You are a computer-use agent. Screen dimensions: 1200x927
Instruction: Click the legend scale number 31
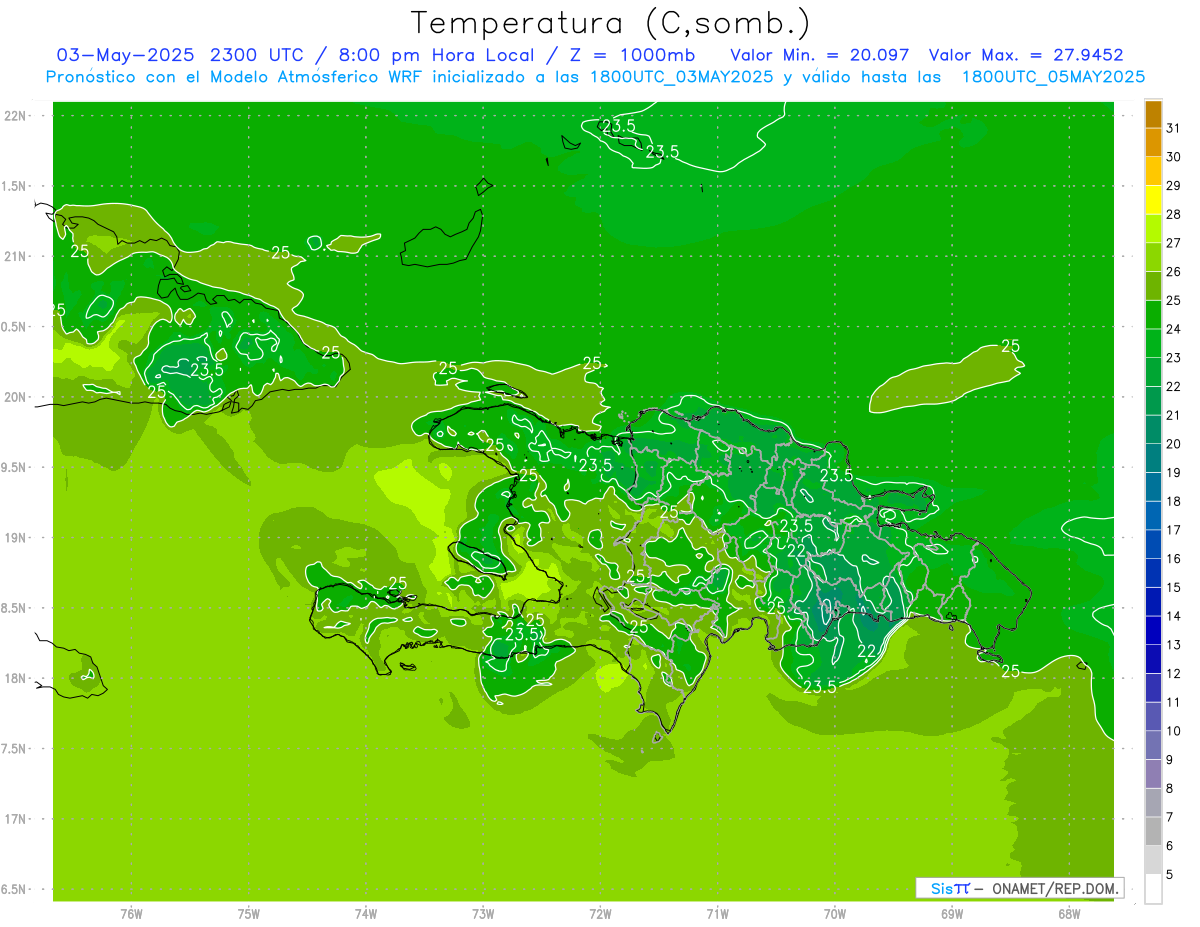(x=1173, y=128)
